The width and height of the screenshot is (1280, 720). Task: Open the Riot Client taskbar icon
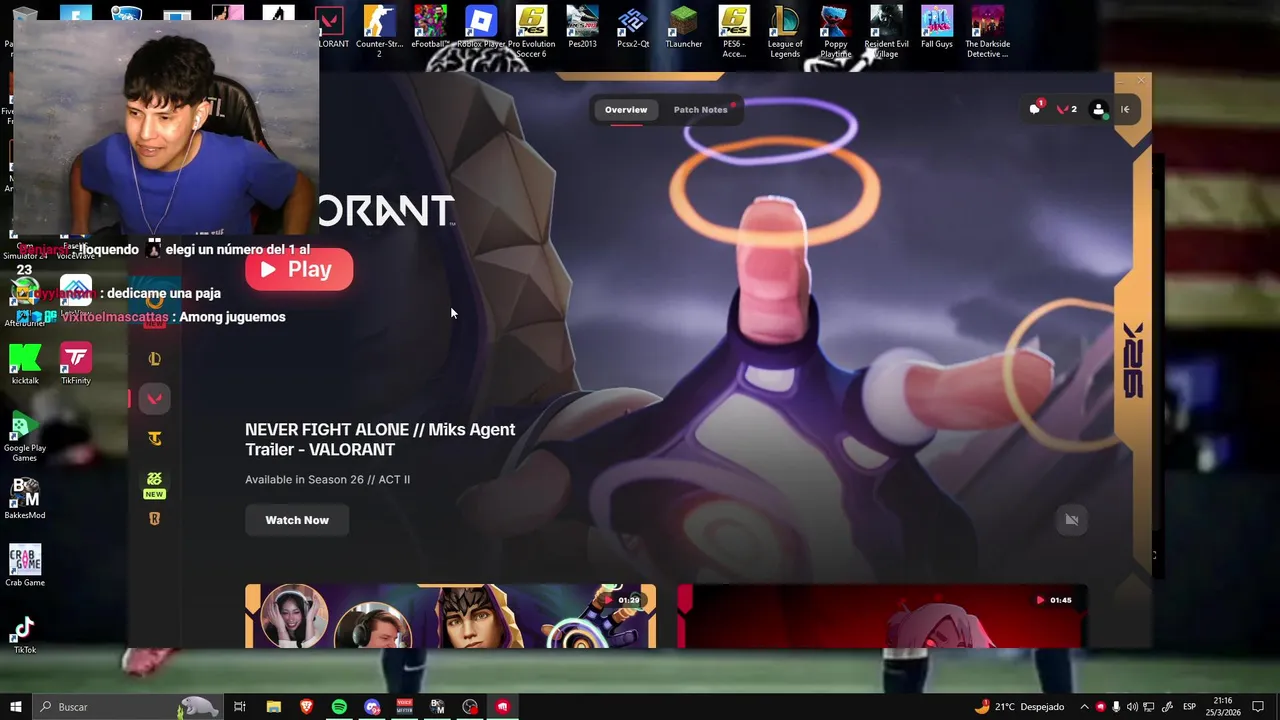click(503, 707)
